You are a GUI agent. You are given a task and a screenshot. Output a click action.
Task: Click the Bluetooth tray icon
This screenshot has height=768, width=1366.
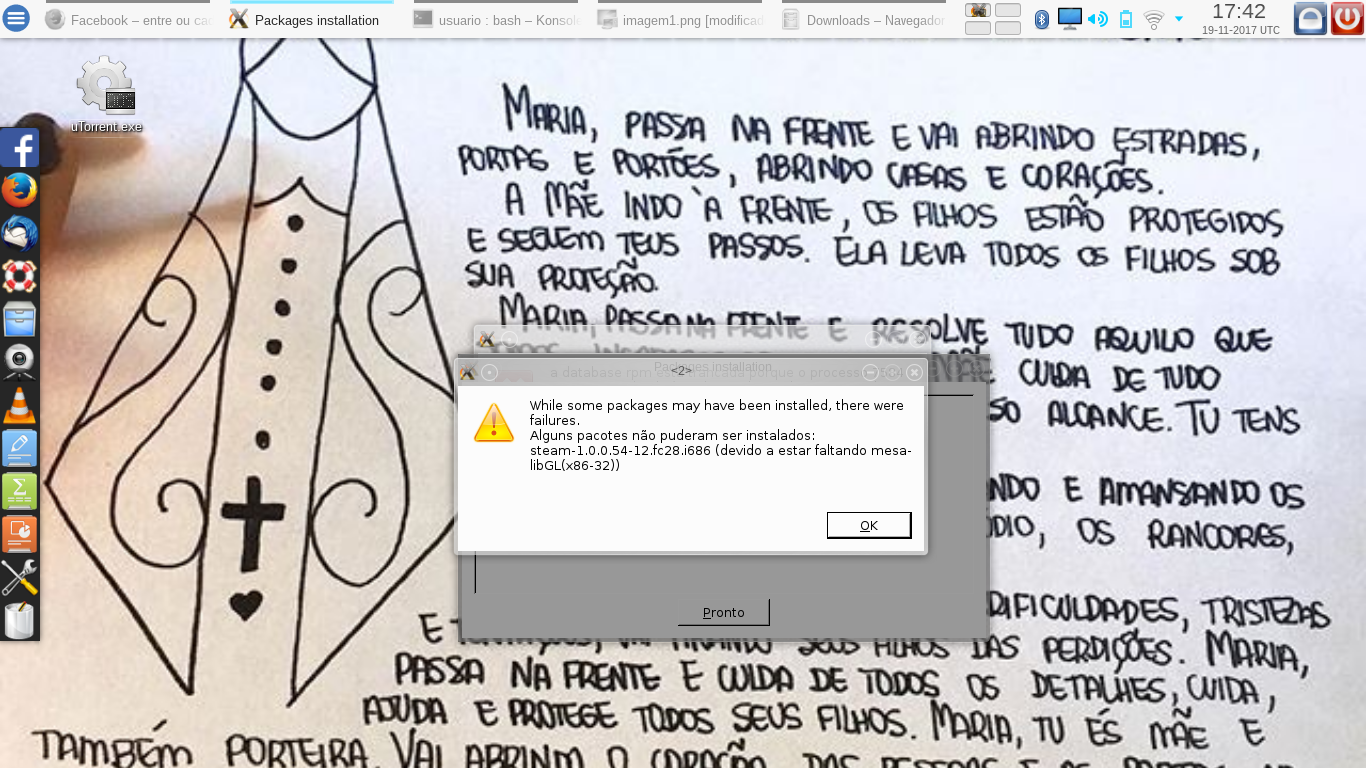(1042, 19)
